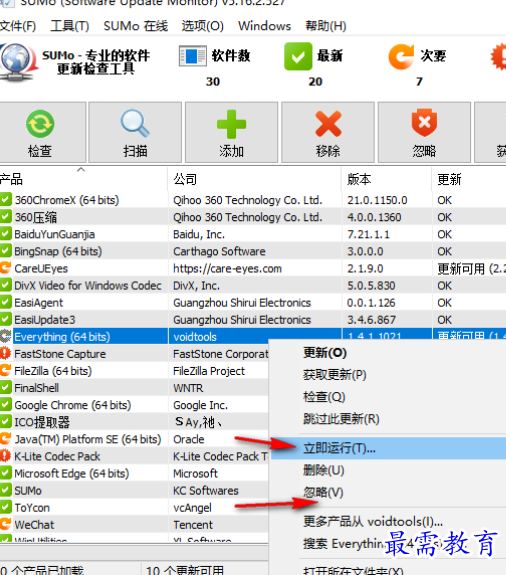This screenshot has width=506, height=575.
Task: Click status icon of SUMo row
Action: 6,490
